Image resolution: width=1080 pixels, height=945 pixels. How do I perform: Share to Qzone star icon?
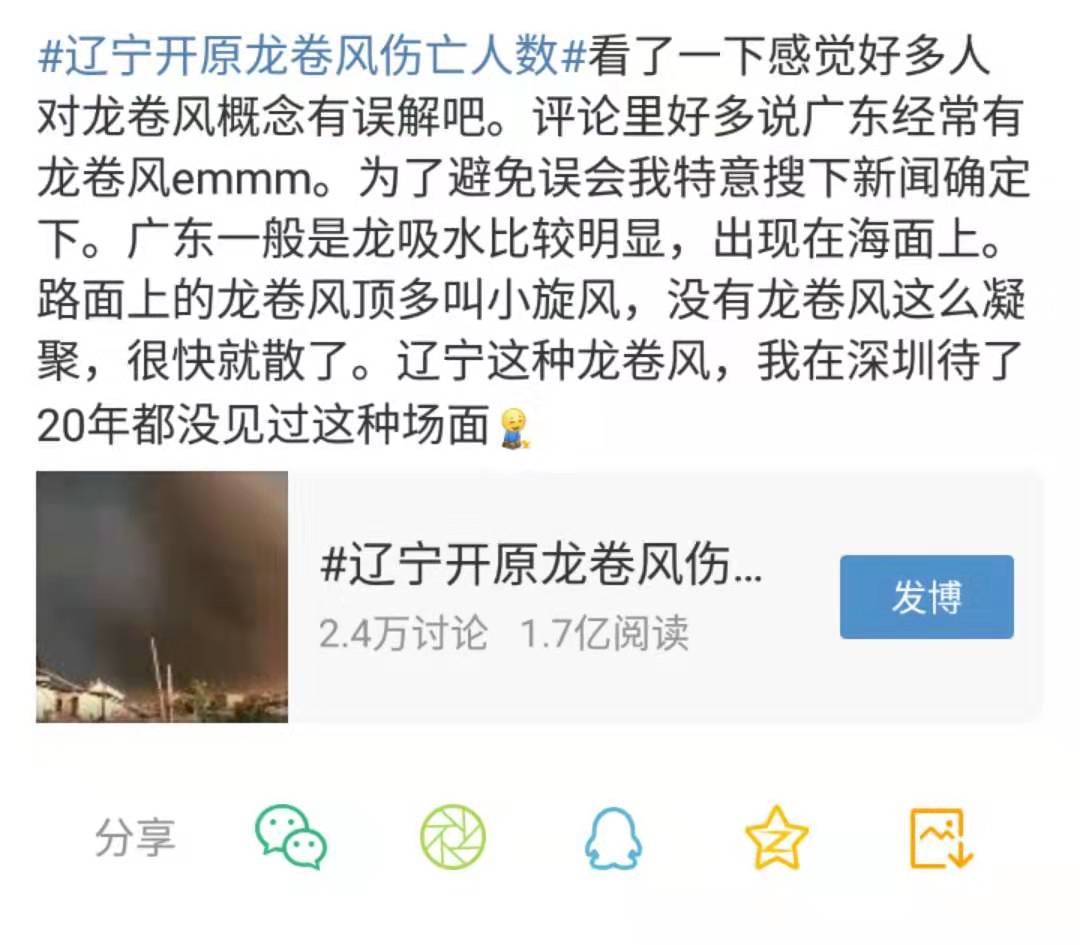(776, 837)
